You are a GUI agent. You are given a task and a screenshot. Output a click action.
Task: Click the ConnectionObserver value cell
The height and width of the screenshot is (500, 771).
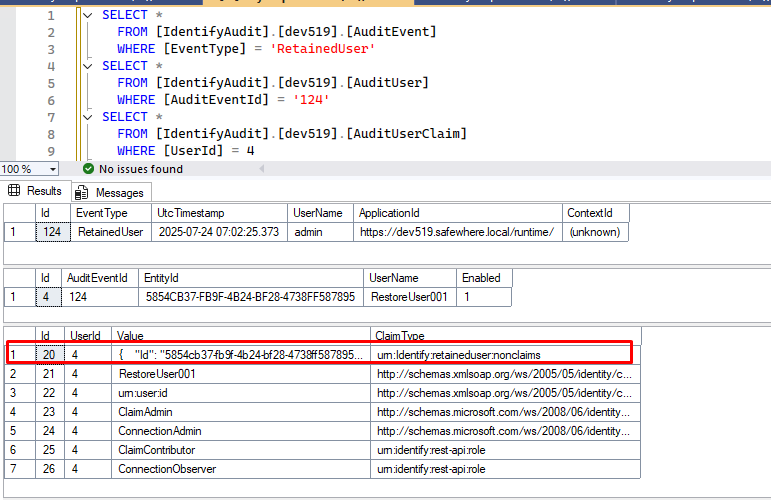point(241,469)
